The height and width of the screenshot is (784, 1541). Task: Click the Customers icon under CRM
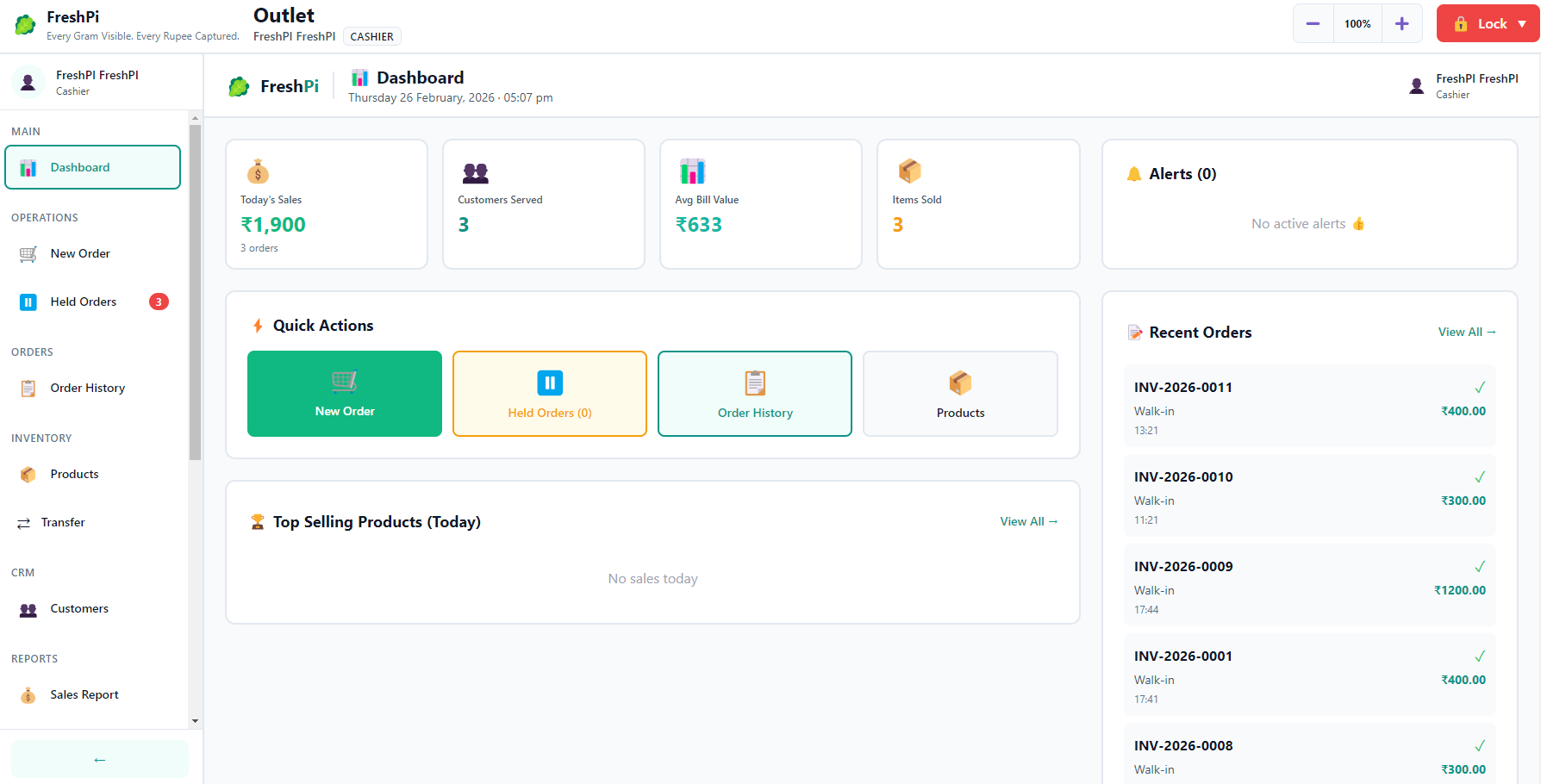click(28, 608)
